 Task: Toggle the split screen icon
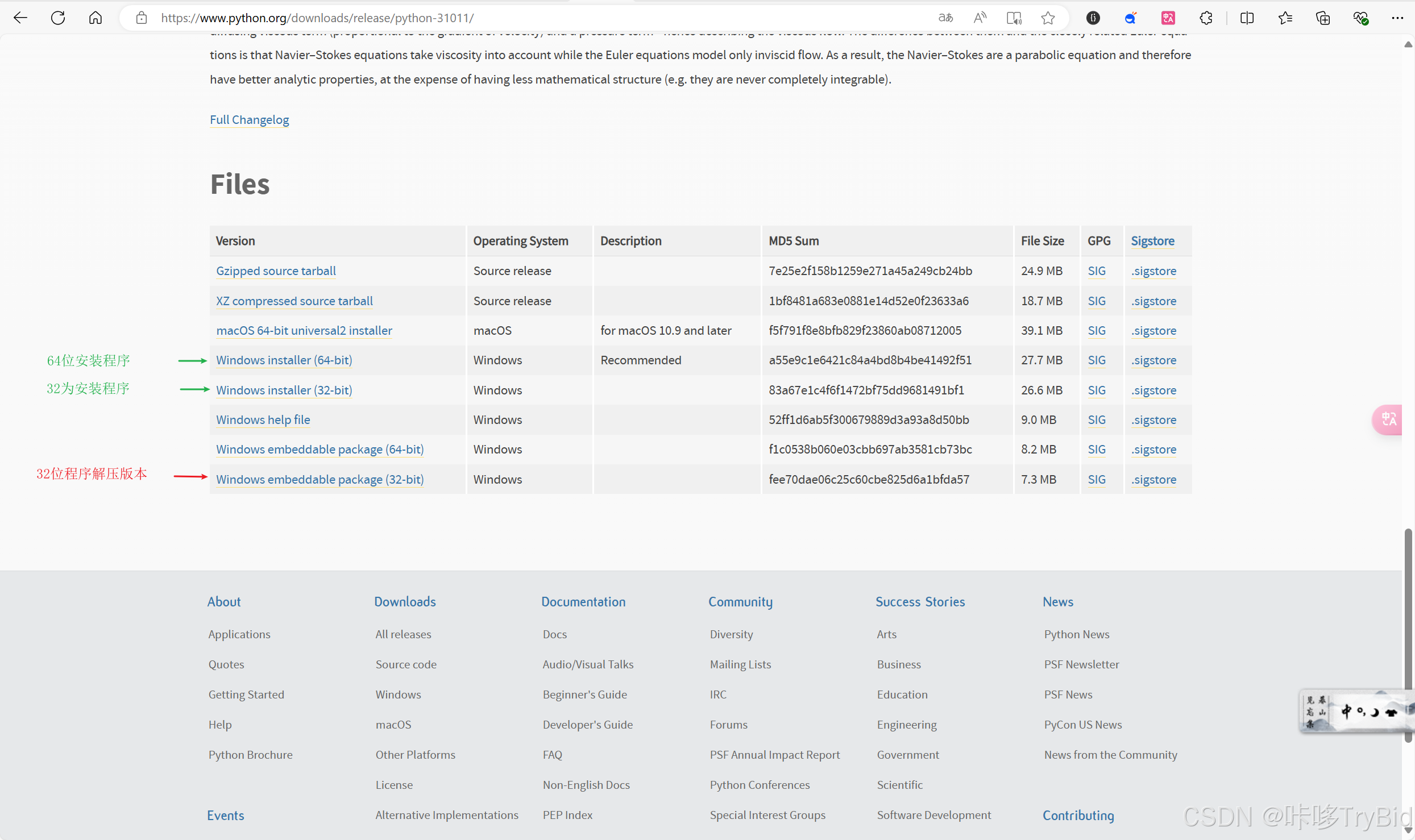coord(1247,18)
